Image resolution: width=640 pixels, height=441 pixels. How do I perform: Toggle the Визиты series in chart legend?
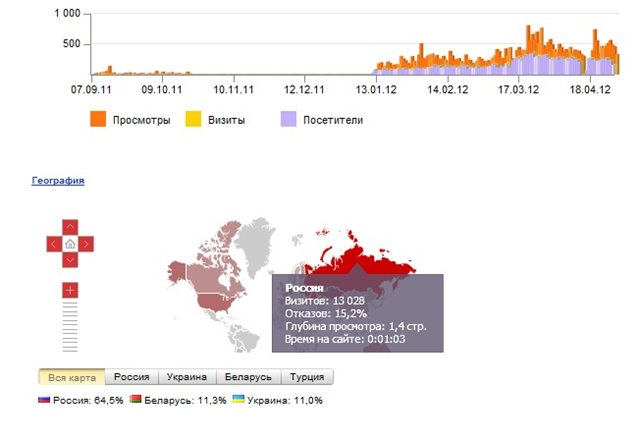(192, 120)
